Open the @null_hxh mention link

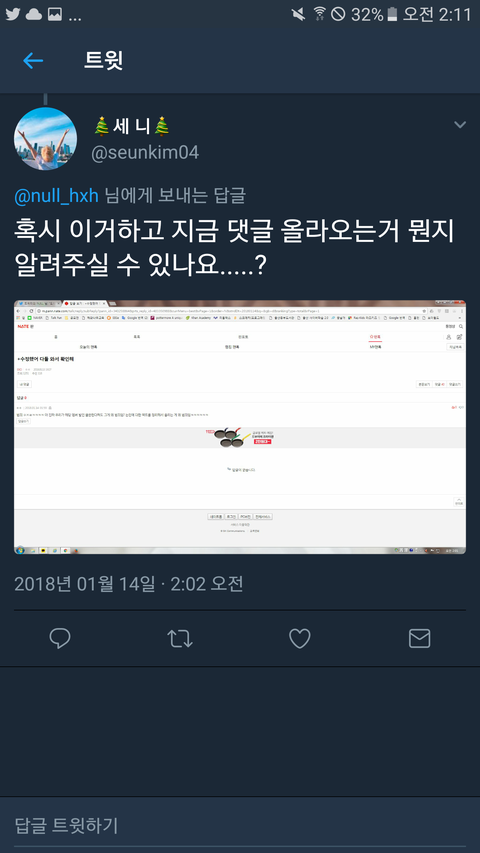tap(57, 195)
